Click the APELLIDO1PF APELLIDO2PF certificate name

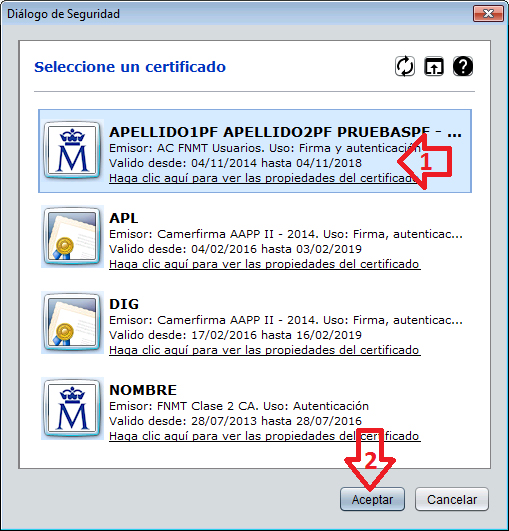tap(285, 132)
